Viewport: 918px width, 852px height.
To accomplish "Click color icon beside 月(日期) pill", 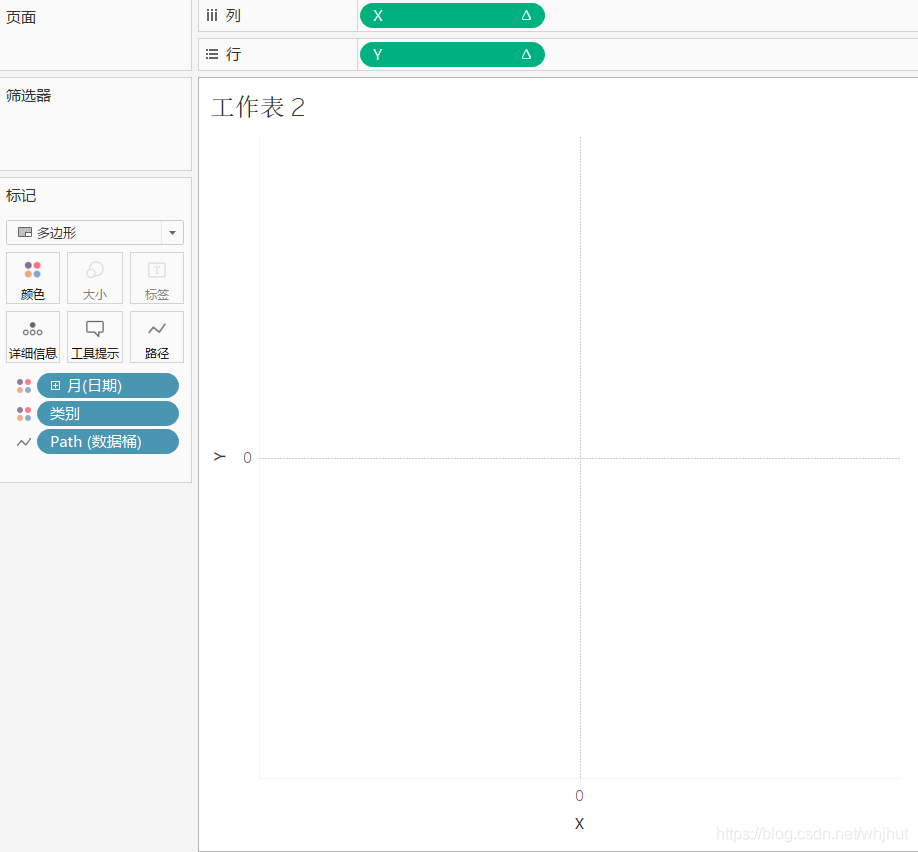I will (x=24, y=385).
